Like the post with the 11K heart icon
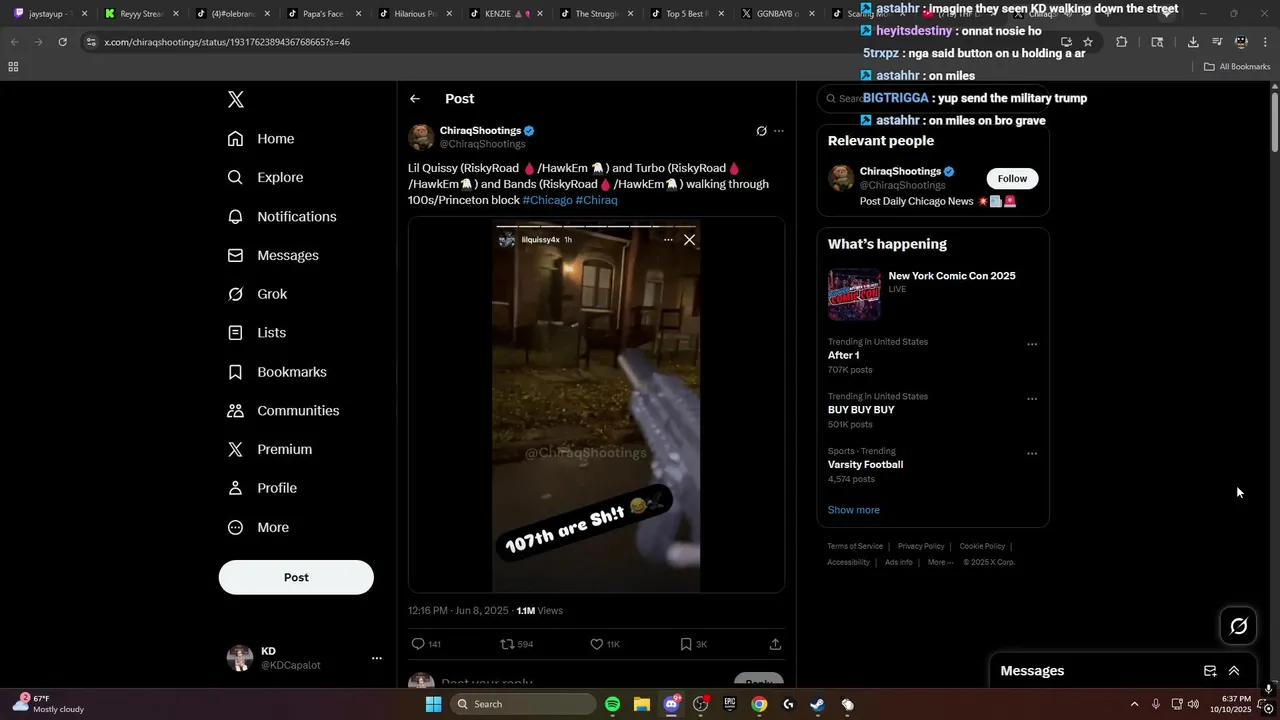Screen dimensions: 1280x720 pyautogui.click(x=605, y=644)
